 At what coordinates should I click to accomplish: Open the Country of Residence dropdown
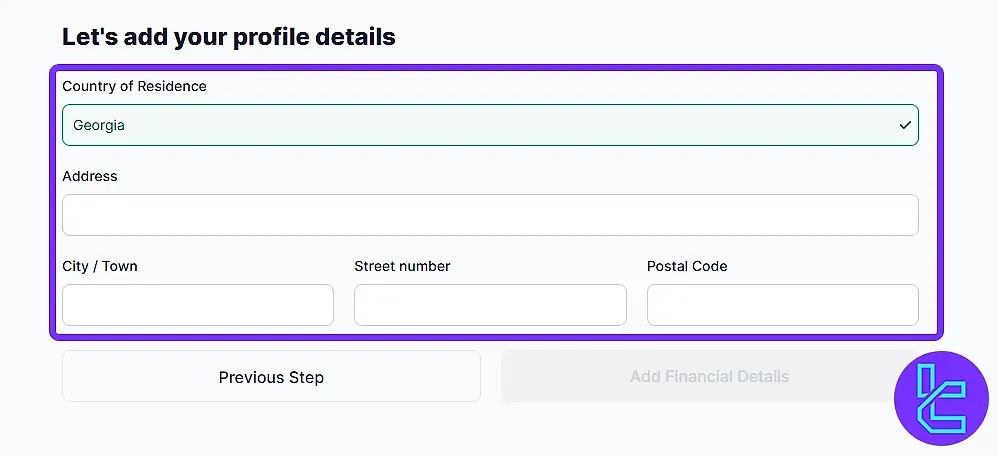coord(490,125)
